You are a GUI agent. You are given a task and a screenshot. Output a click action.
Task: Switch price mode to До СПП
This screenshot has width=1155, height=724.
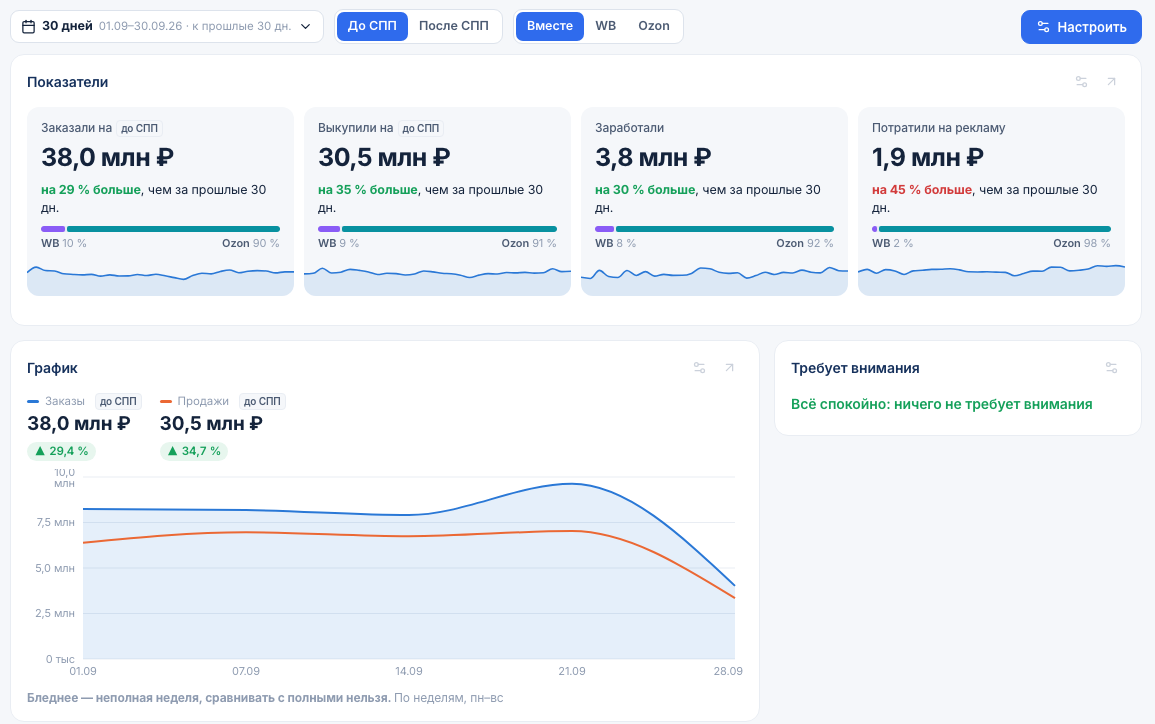pos(372,26)
